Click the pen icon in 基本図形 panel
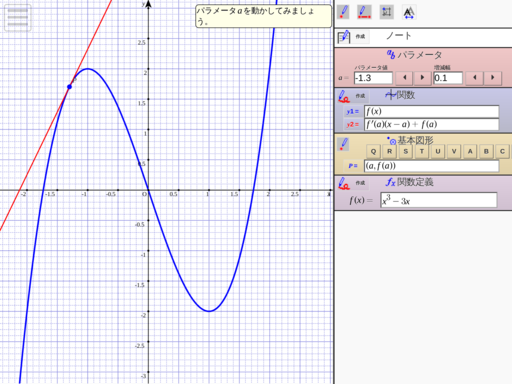 (x=343, y=144)
